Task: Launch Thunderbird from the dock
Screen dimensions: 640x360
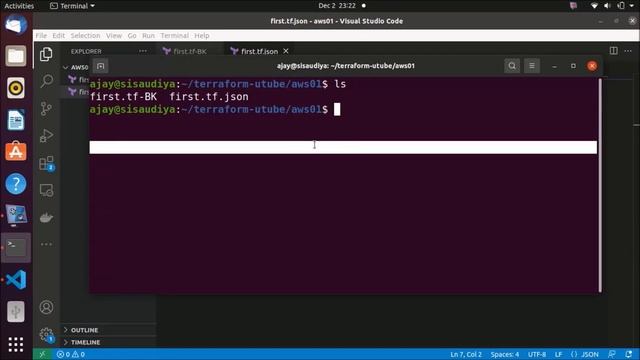Action: pyautogui.click(x=16, y=24)
